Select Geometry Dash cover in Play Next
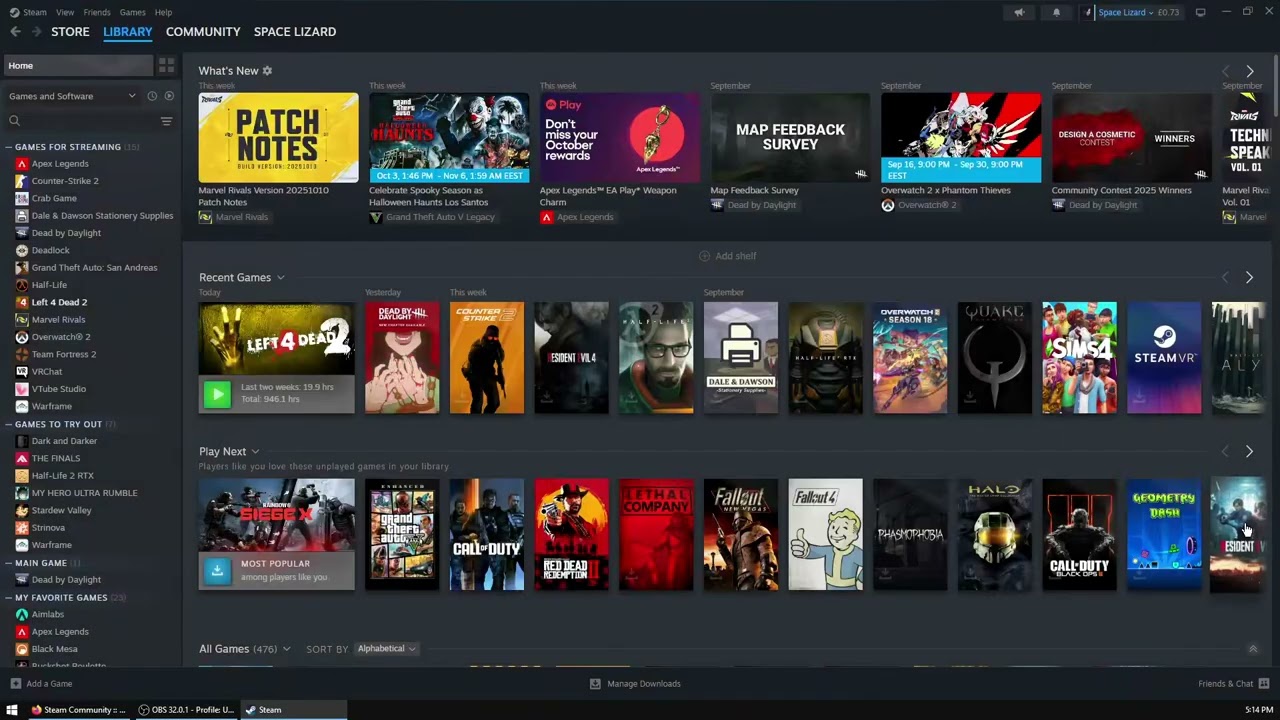The height and width of the screenshot is (720, 1280). pos(1164,534)
